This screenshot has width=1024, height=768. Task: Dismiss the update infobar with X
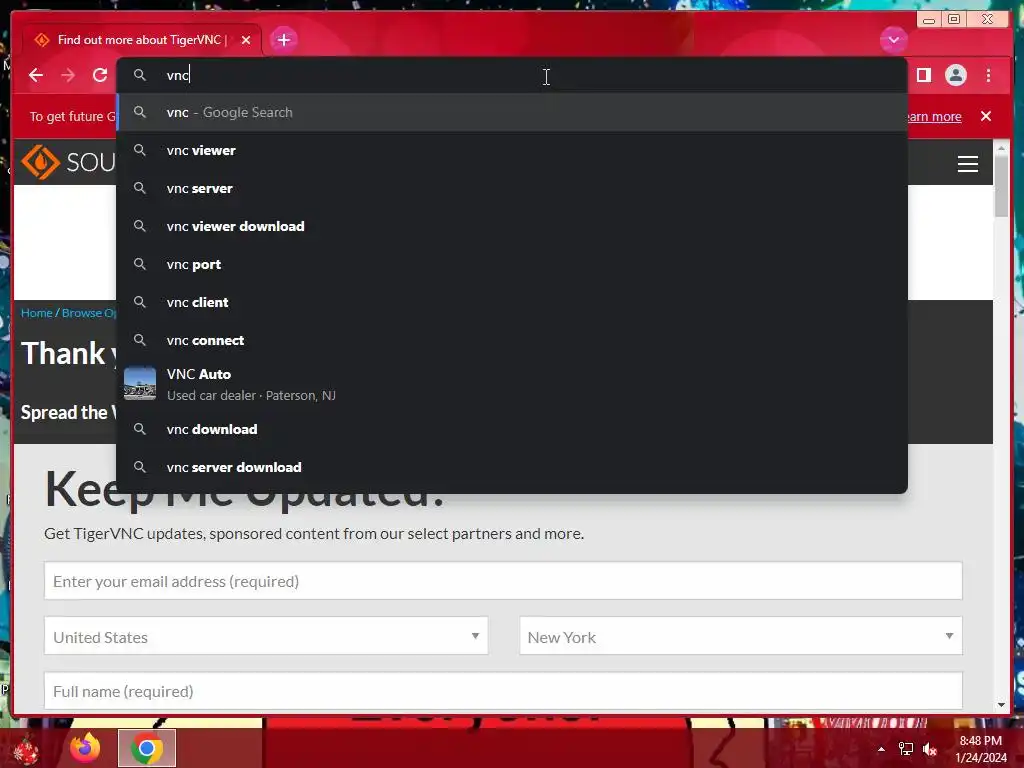[985, 116]
